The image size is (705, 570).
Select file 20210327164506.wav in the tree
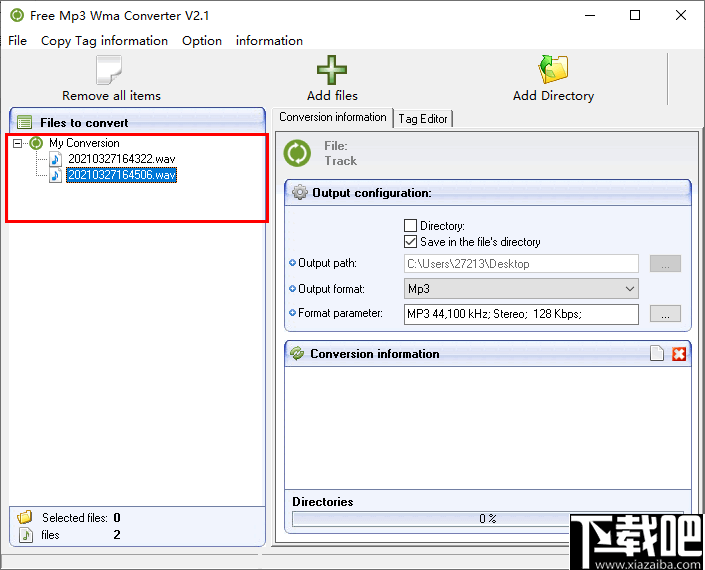[121, 175]
